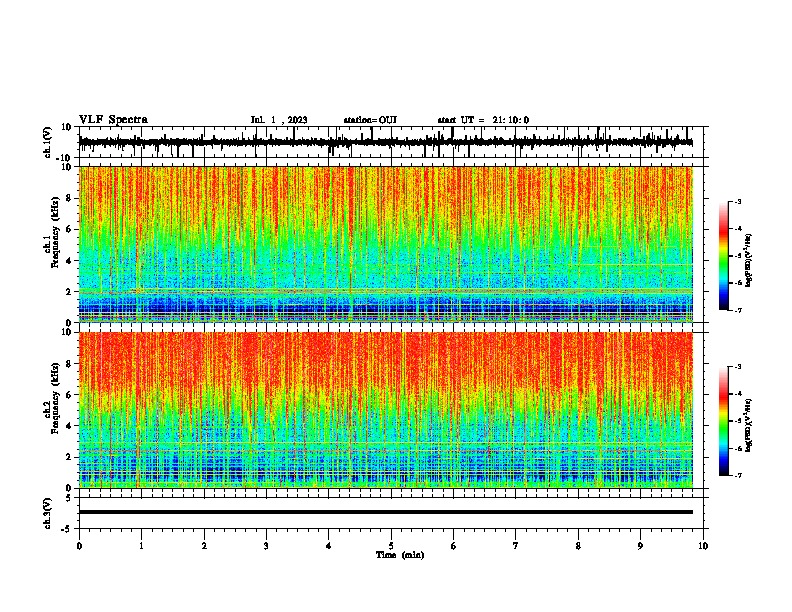Click the "station=OUI" header label

tap(370, 120)
